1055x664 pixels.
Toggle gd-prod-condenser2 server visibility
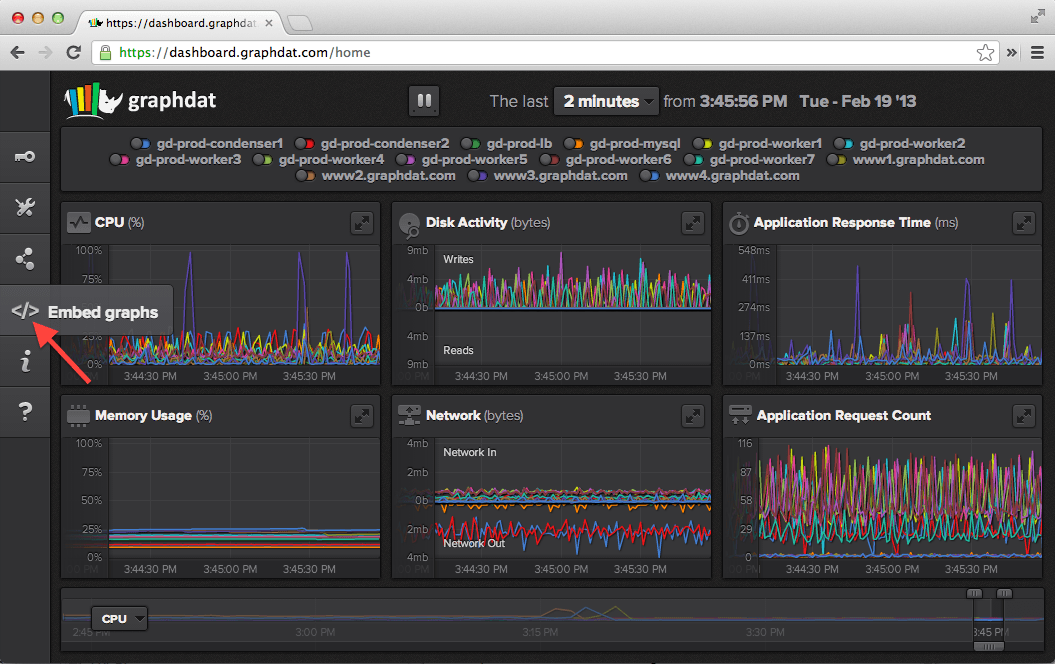[304, 143]
